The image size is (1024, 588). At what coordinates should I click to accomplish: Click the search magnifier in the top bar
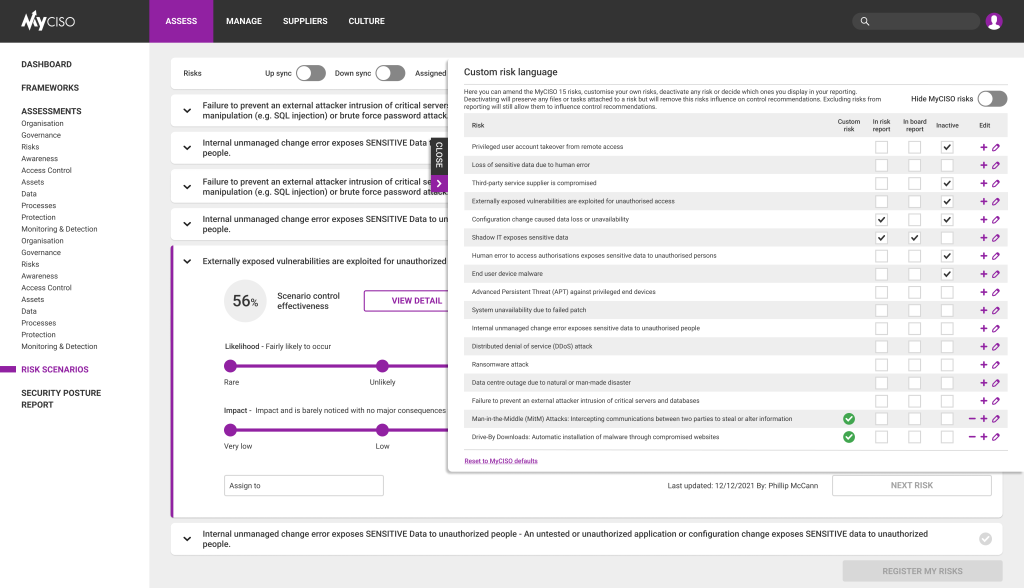(863, 20)
